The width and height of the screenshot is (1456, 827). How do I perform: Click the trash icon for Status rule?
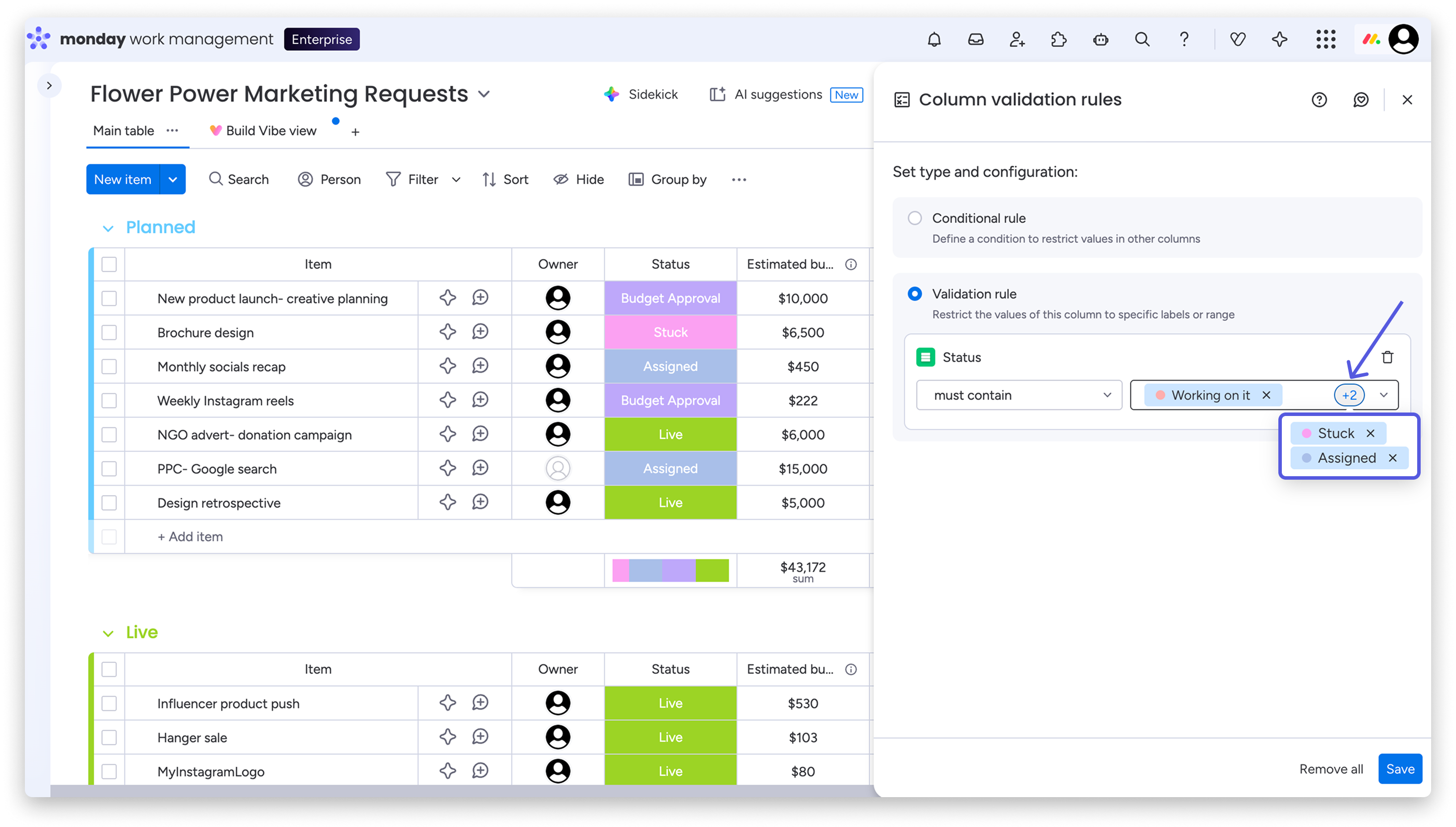click(1387, 357)
